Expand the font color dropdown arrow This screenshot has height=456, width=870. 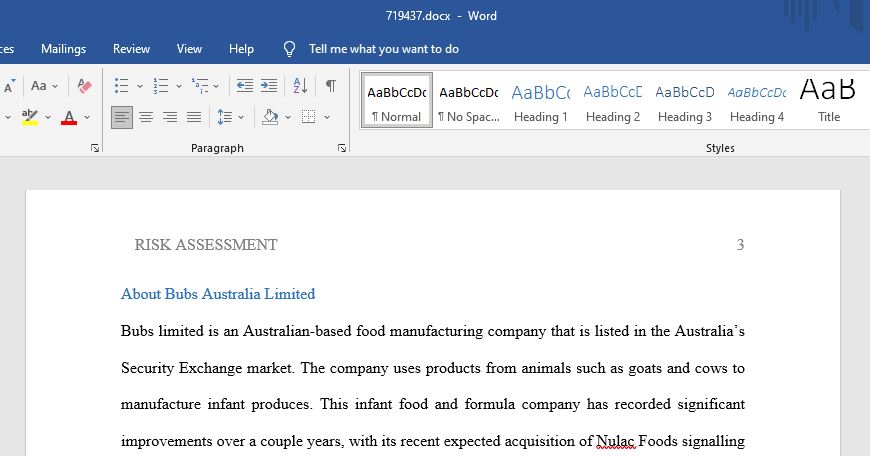pyautogui.click(x=87, y=117)
